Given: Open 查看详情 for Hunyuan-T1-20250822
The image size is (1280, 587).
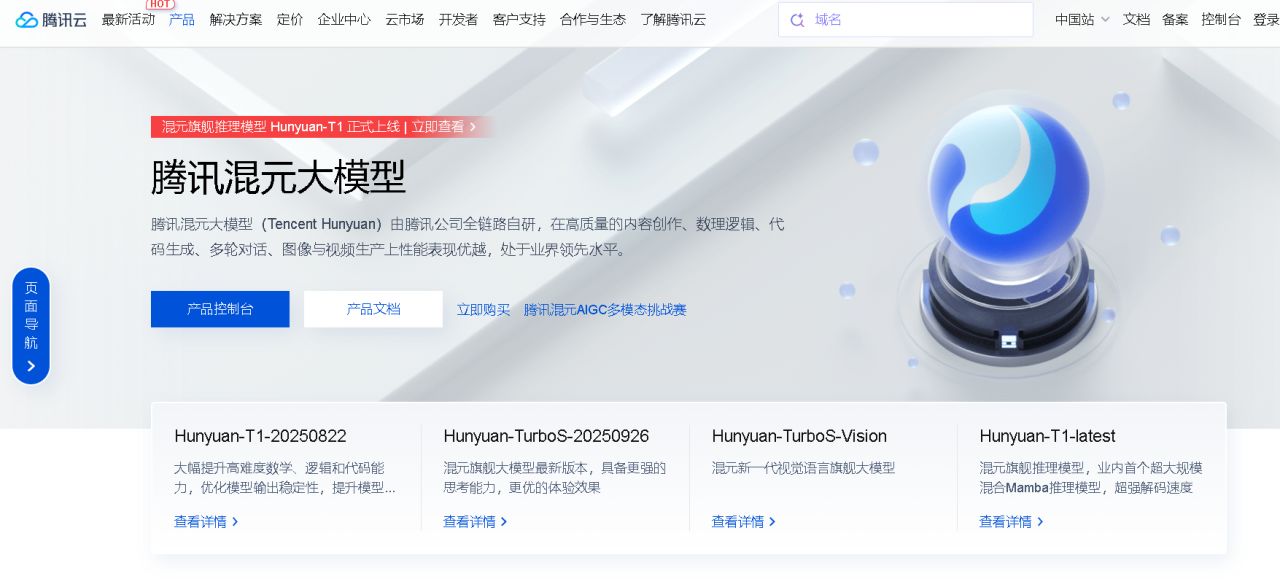Looking at the screenshot, I should [206, 522].
